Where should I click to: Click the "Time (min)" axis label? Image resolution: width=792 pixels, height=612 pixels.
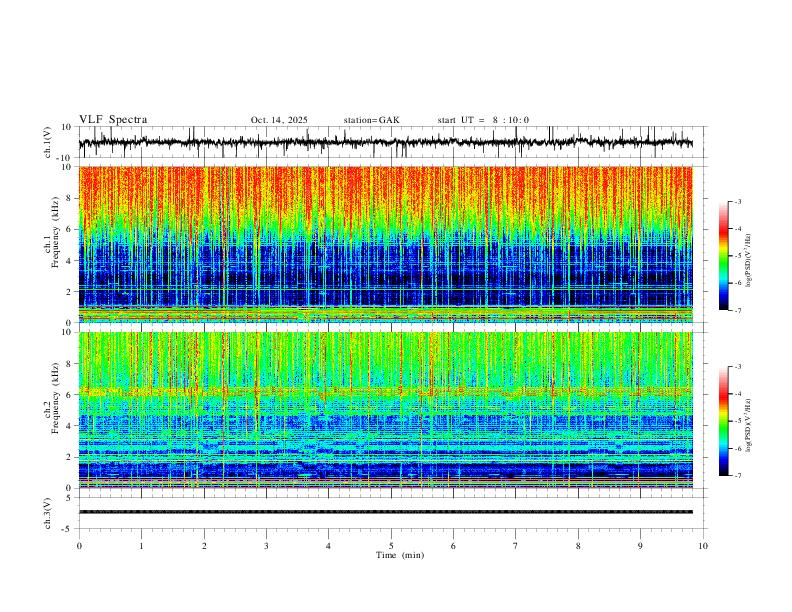pyautogui.click(x=400, y=555)
